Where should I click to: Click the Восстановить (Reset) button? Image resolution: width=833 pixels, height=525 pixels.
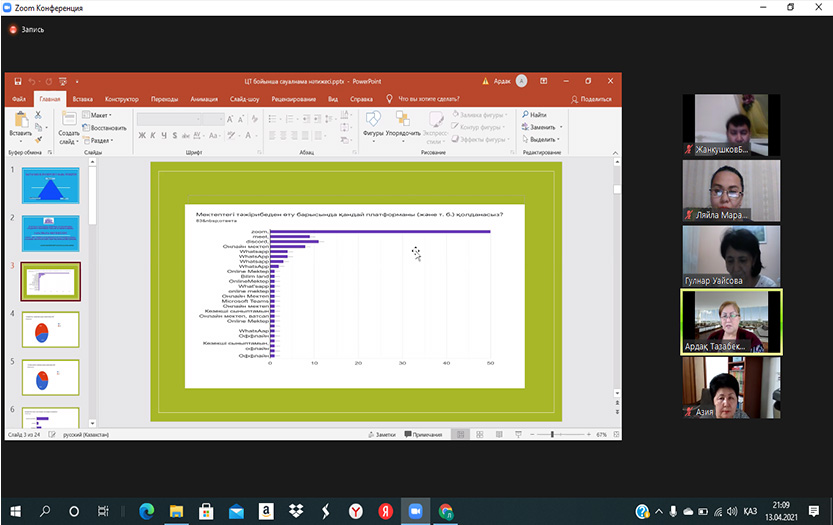coord(104,128)
